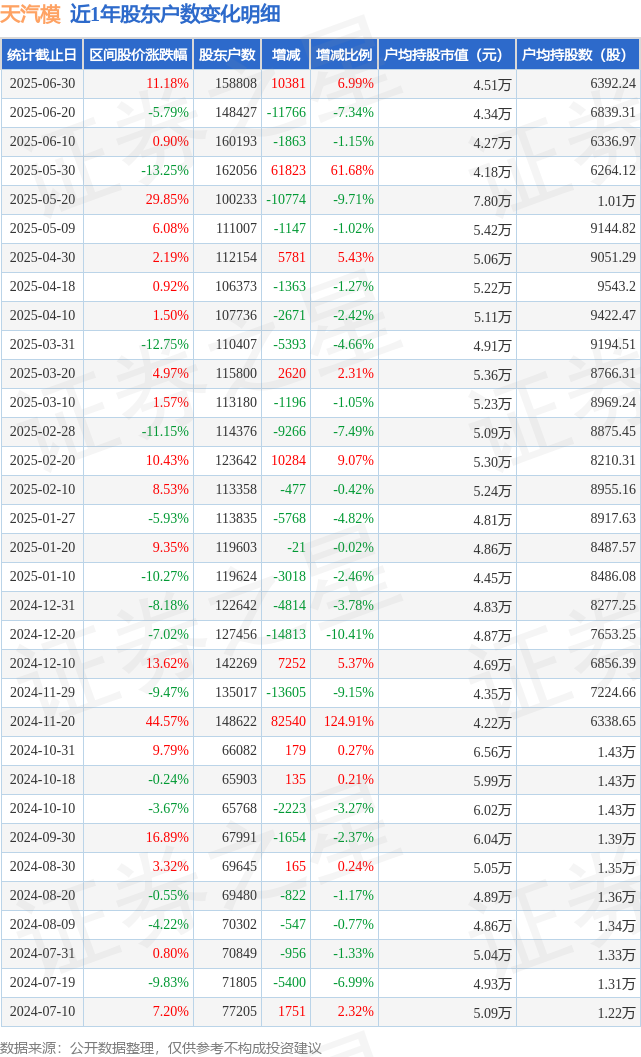Select the 2024-12-31 date cell

42,605
